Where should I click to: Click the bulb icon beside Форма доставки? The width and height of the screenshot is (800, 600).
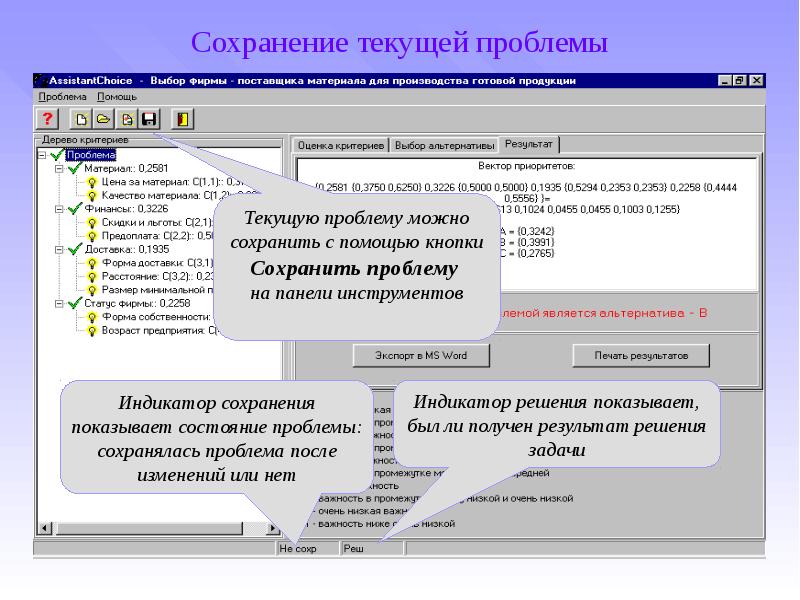click(x=92, y=263)
